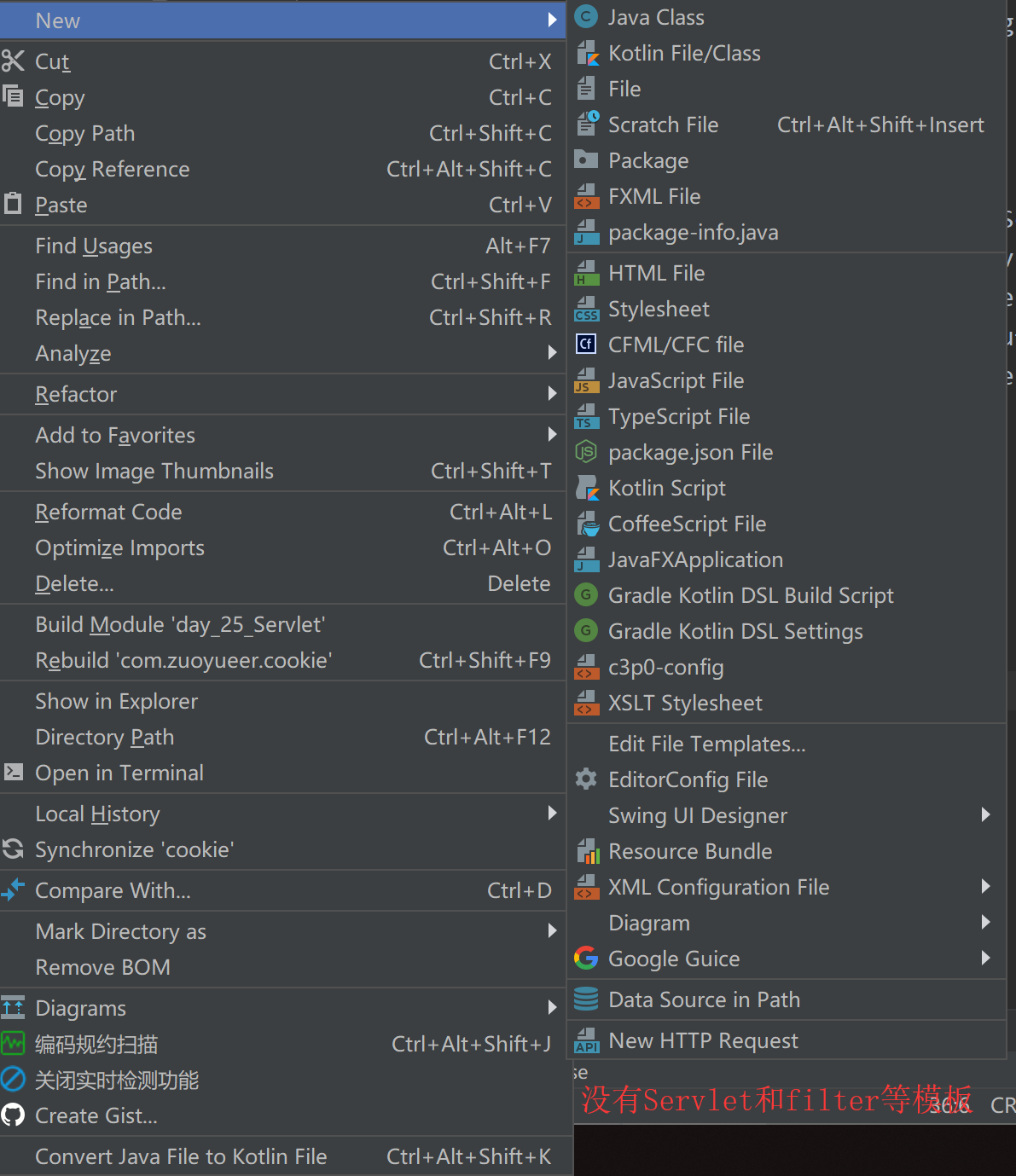Expand the Google Guice submenu arrow

pos(985,958)
